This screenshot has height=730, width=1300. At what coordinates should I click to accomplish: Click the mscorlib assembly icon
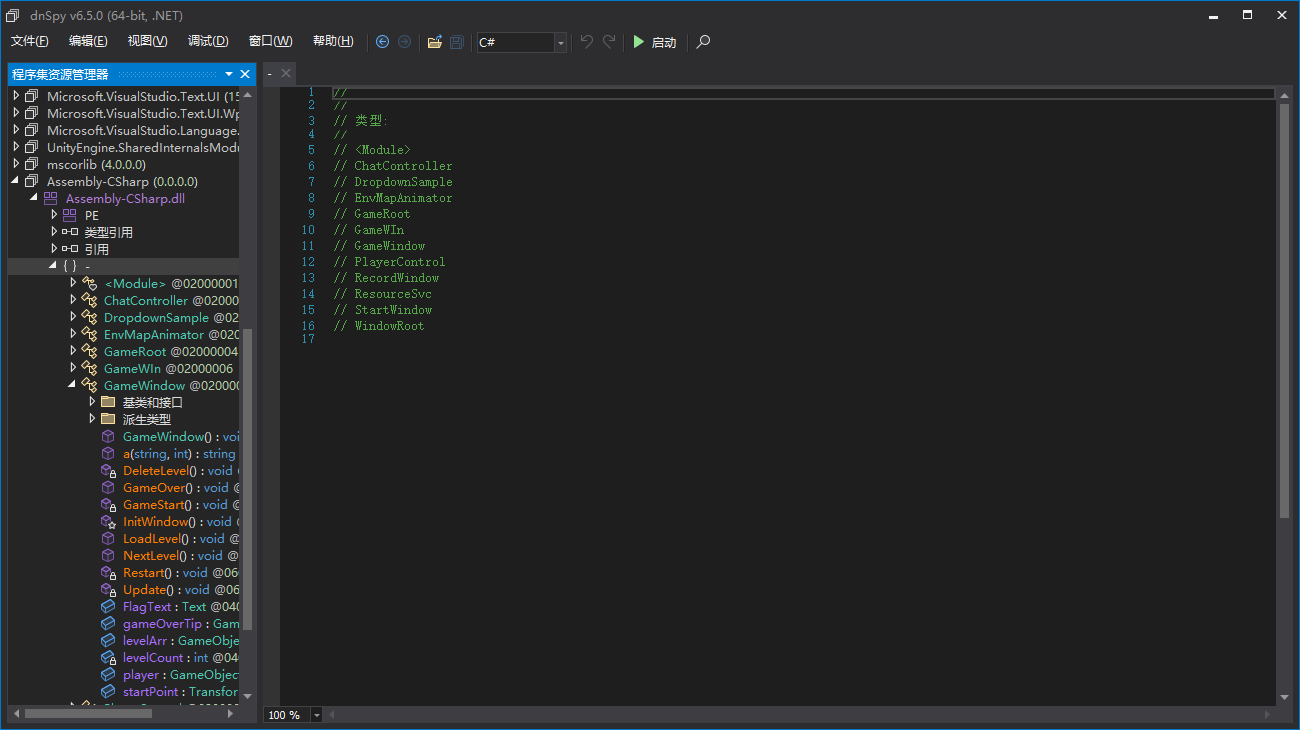coord(31,164)
